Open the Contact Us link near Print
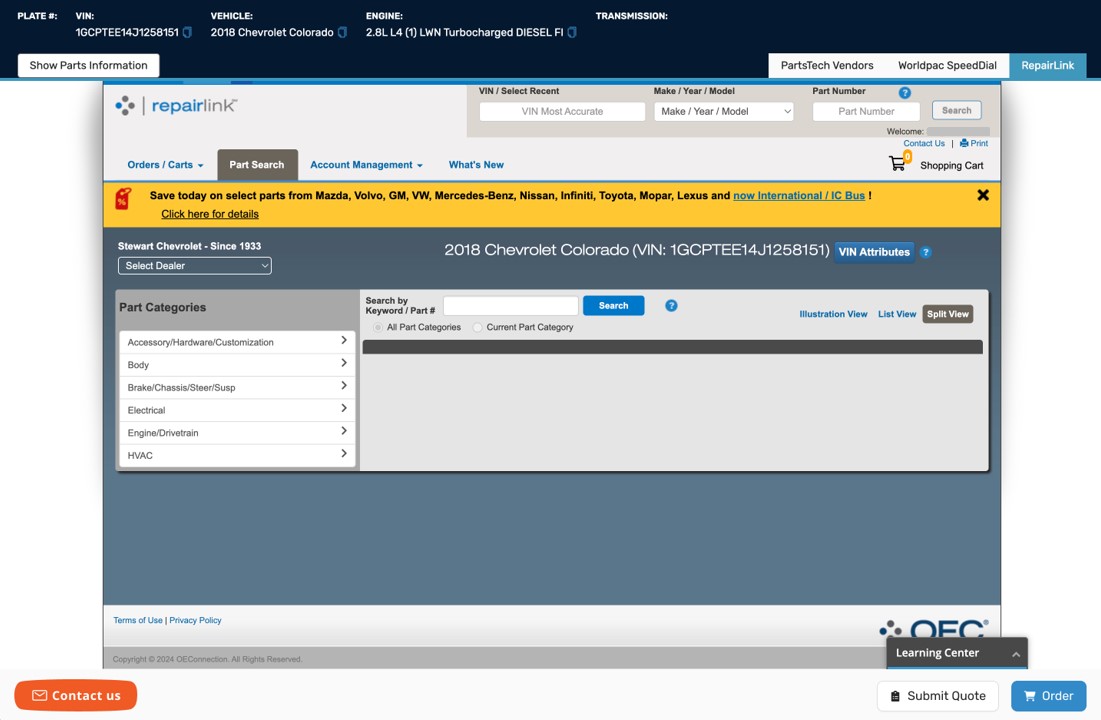Screen dimensions: 1101x720 point(923,143)
